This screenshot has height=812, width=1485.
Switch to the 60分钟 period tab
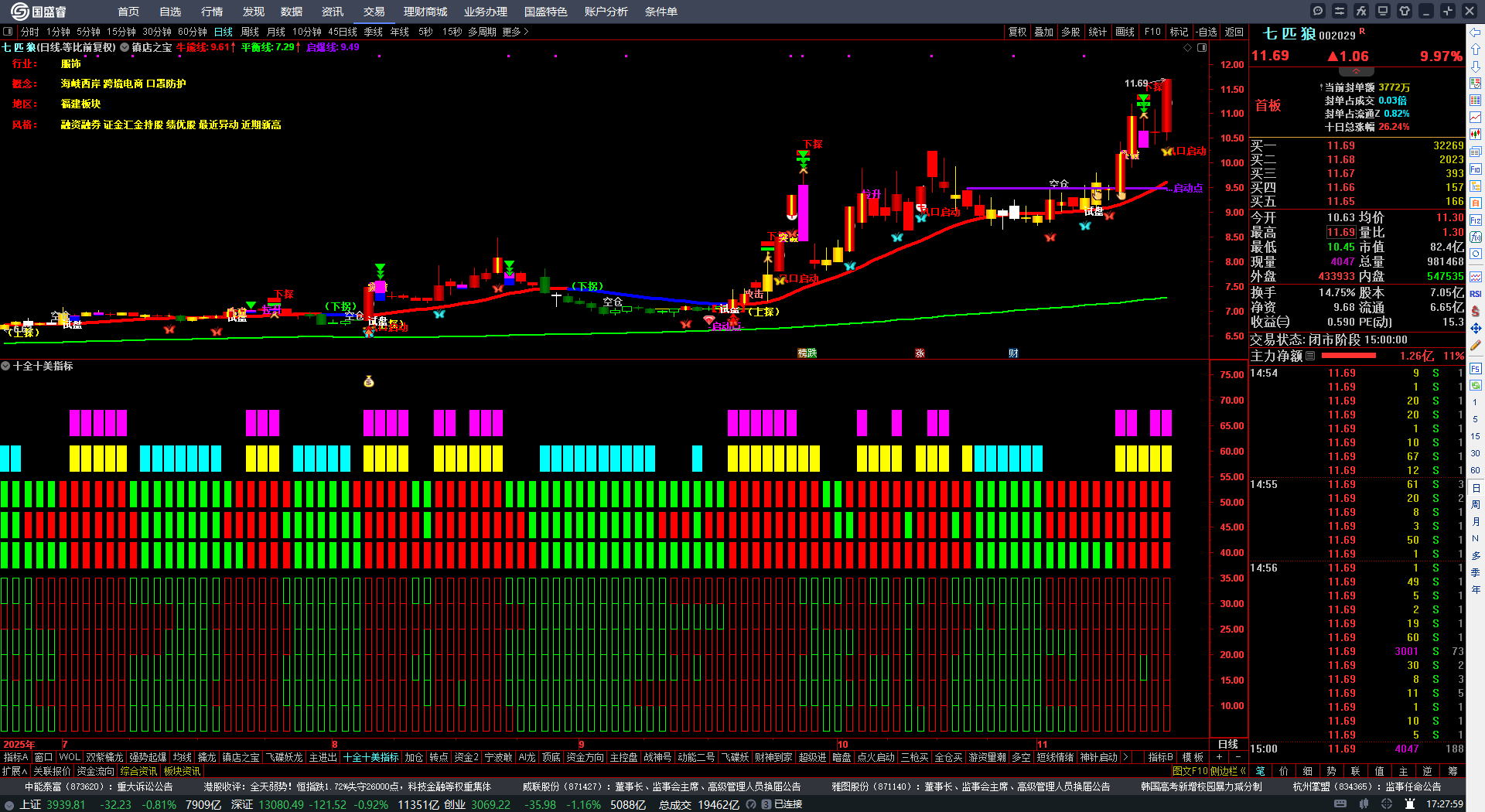coord(193,32)
